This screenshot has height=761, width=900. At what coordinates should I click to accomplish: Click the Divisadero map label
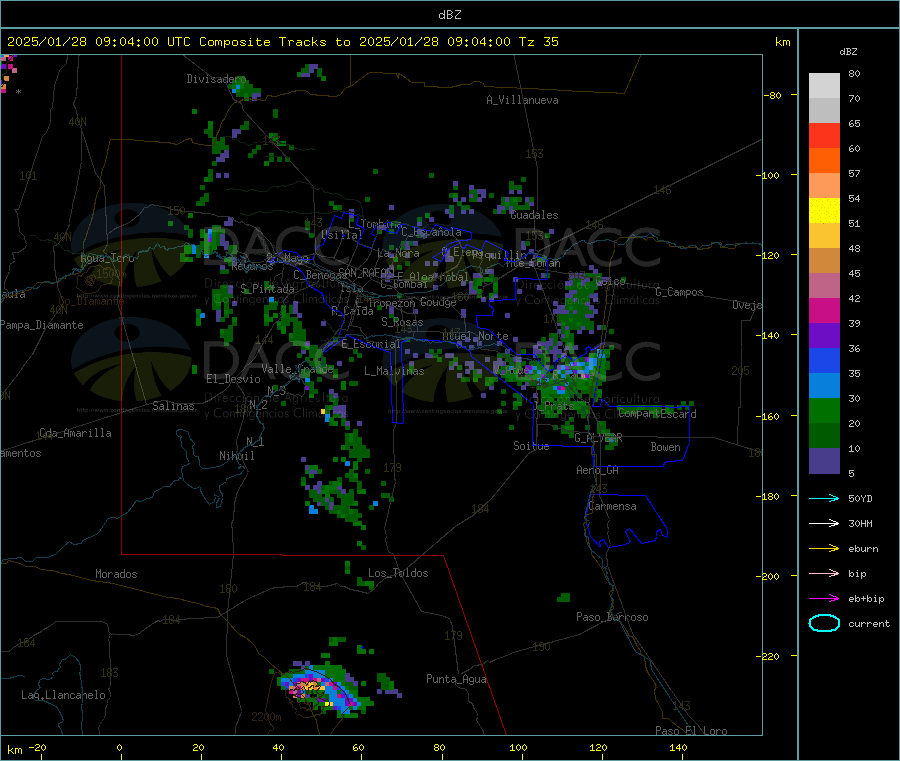(216, 79)
